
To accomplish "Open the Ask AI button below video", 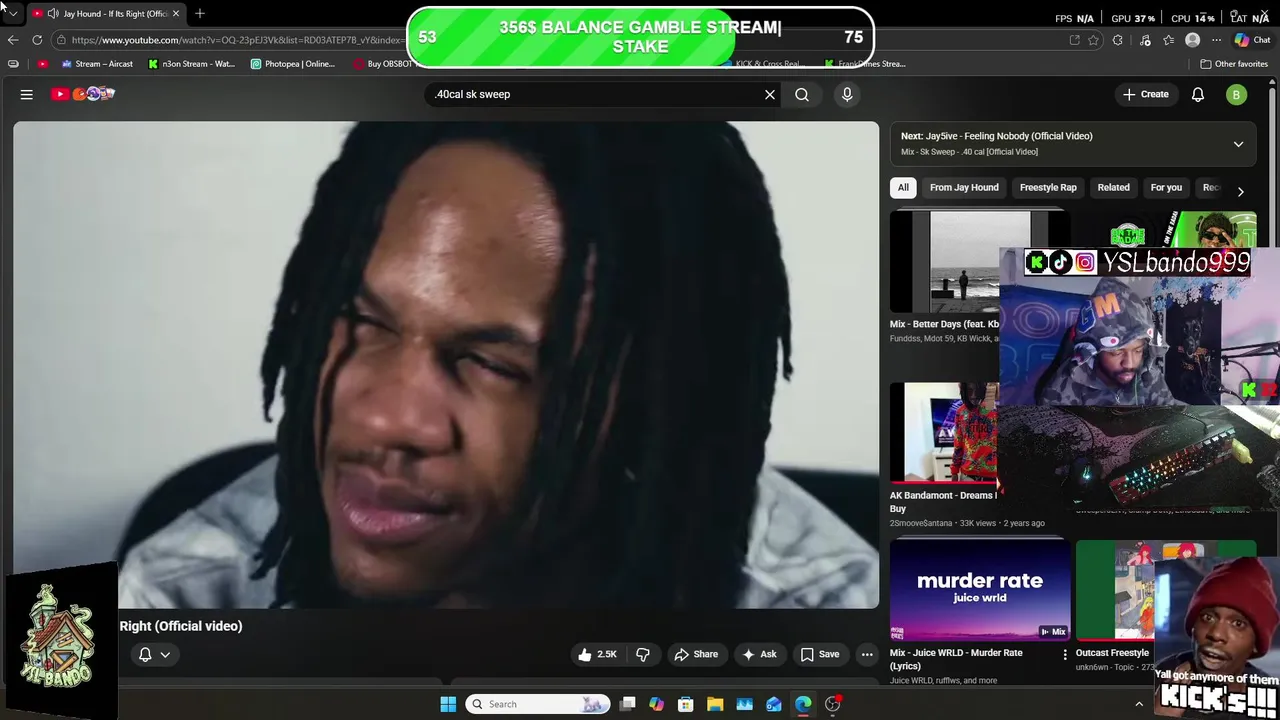I will click(759, 654).
